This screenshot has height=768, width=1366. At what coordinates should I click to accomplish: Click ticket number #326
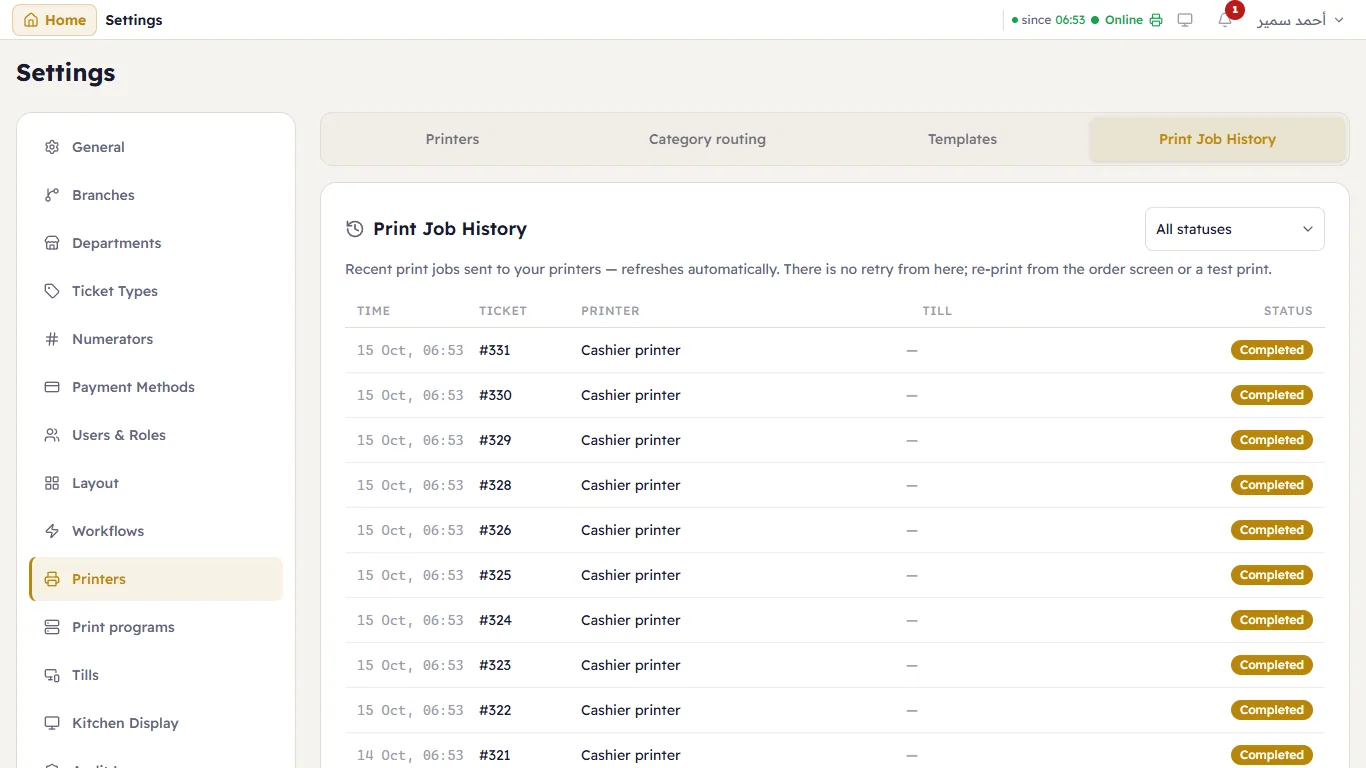[x=495, y=530]
